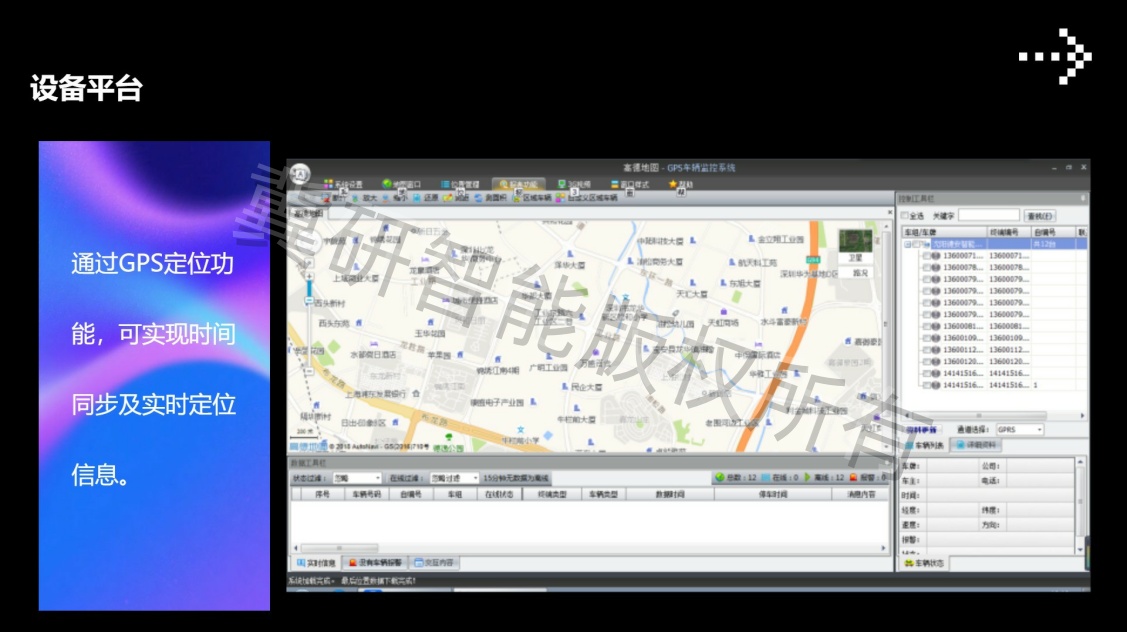Image resolution: width=1127 pixels, height=632 pixels.
Task: Check the box for vehicle 13600120
Action: point(926,362)
